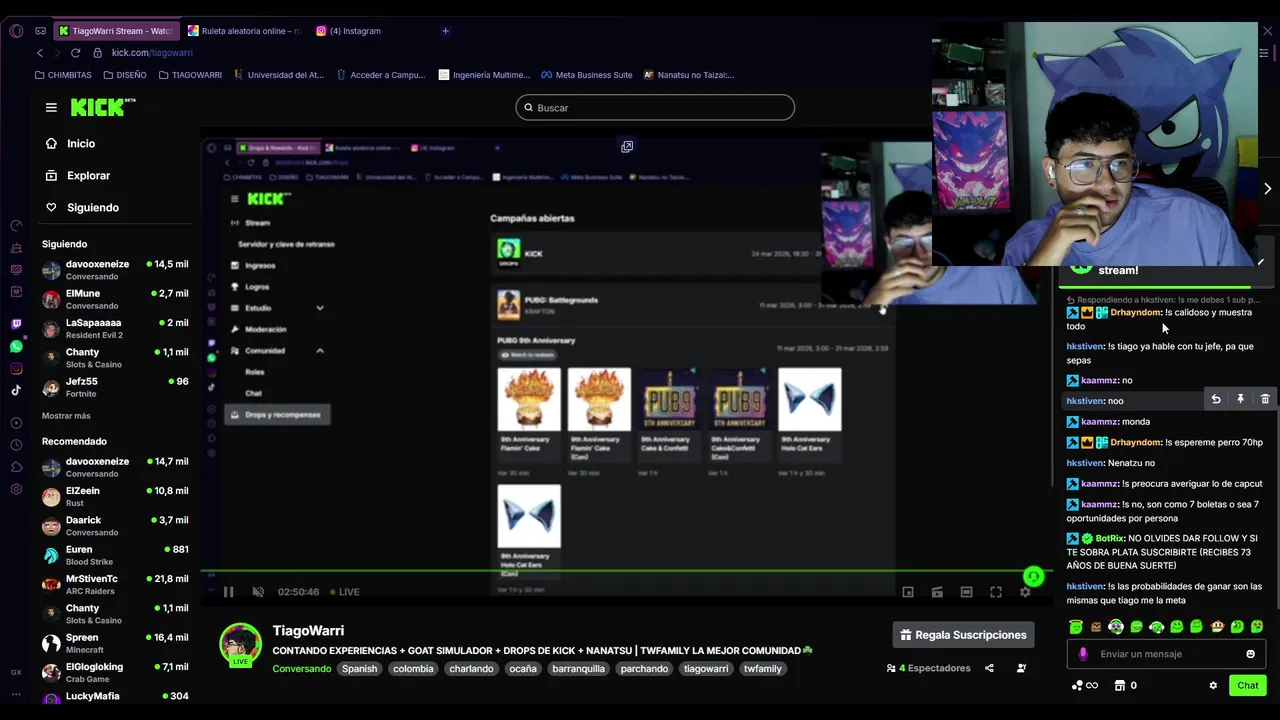1280x720 pixels.
Task: Select the colombia tag
Action: click(413, 669)
